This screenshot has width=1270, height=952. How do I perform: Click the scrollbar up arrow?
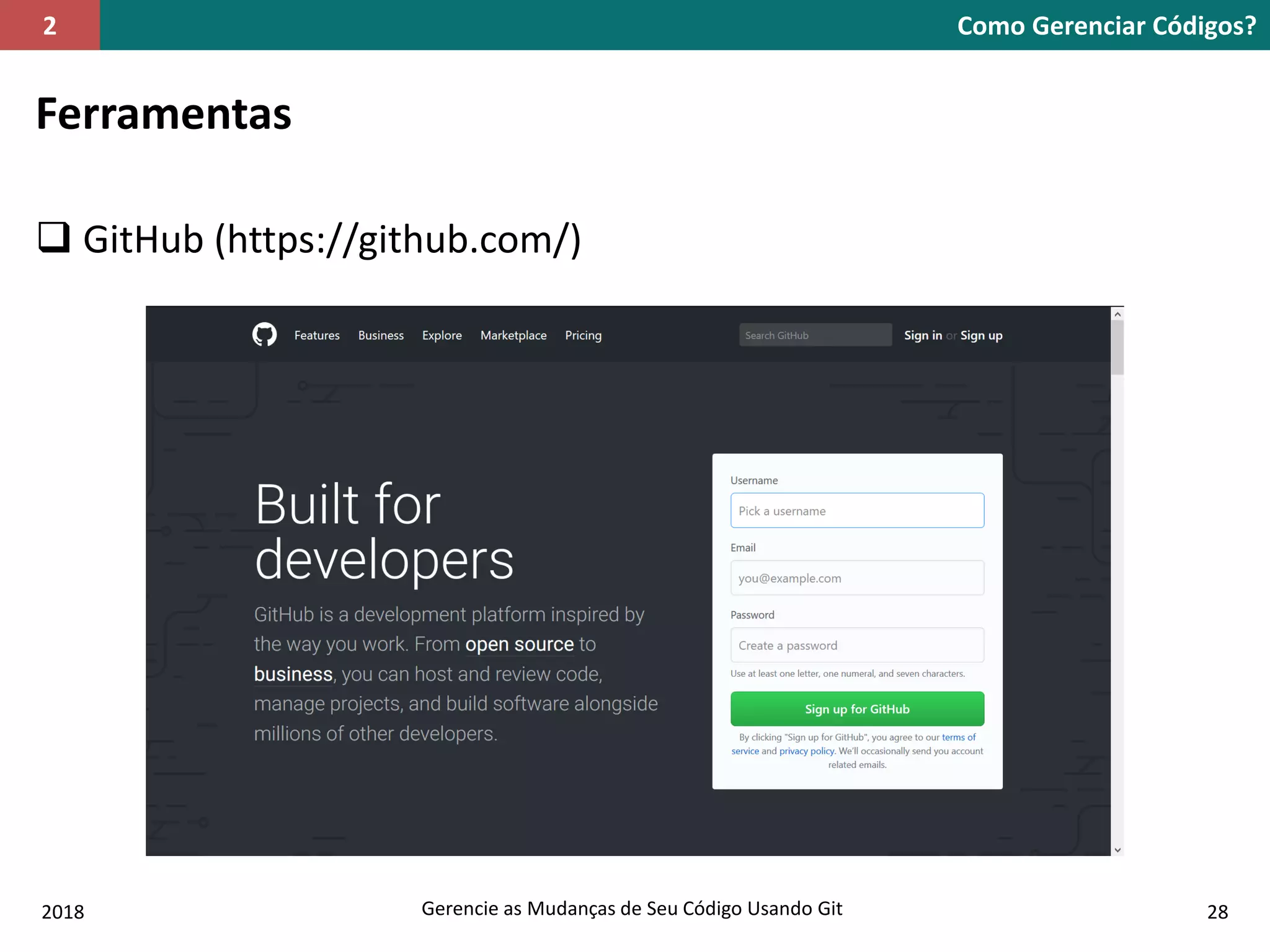[1117, 314]
